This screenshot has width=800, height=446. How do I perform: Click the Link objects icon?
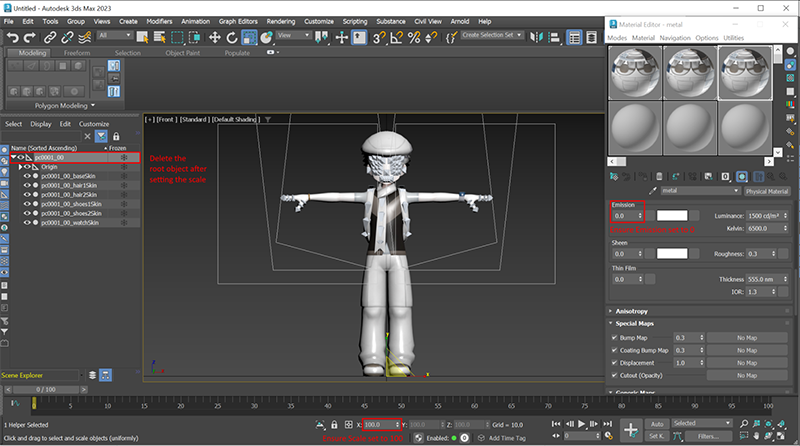tap(51, 37)
